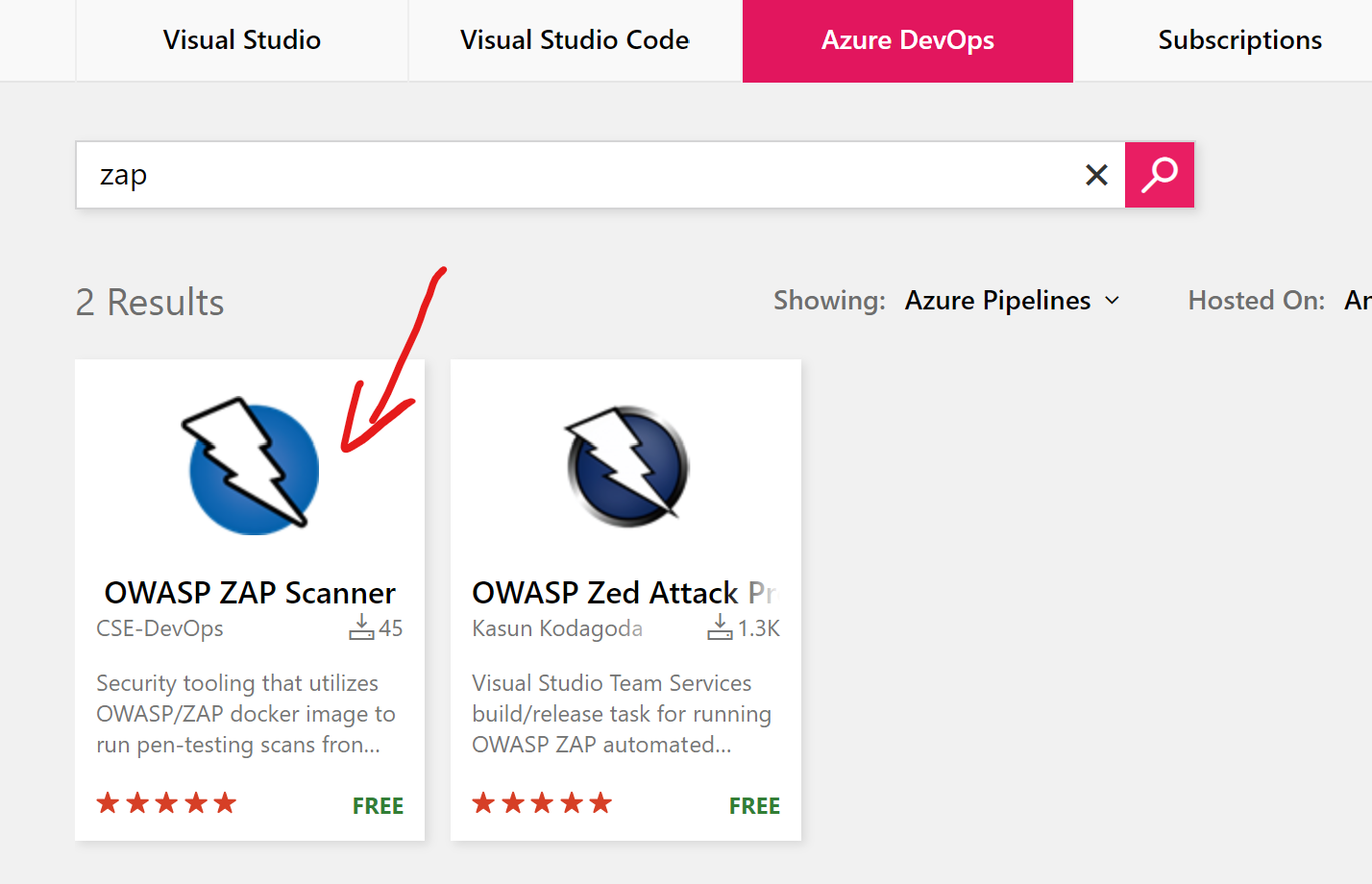Click the CSE-DevOps publisher link

point(159,628)
